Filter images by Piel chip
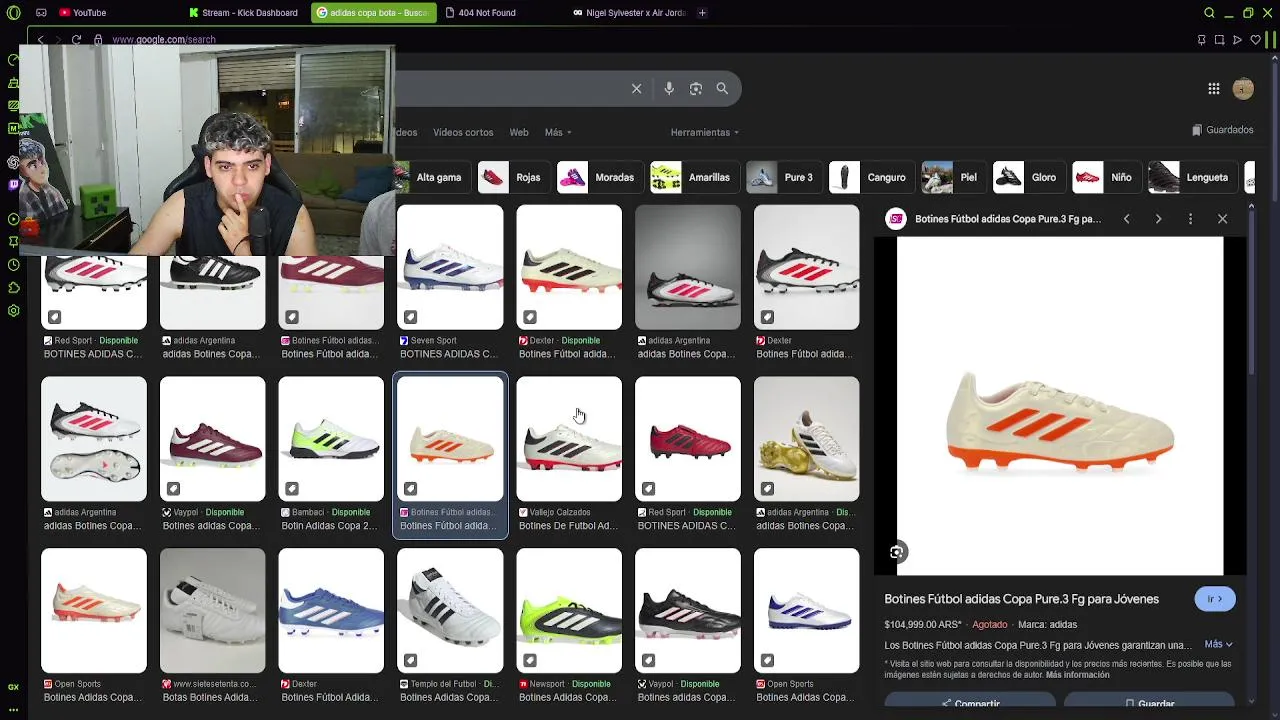This screenshot has width=1280, height=720. [952, 177]
